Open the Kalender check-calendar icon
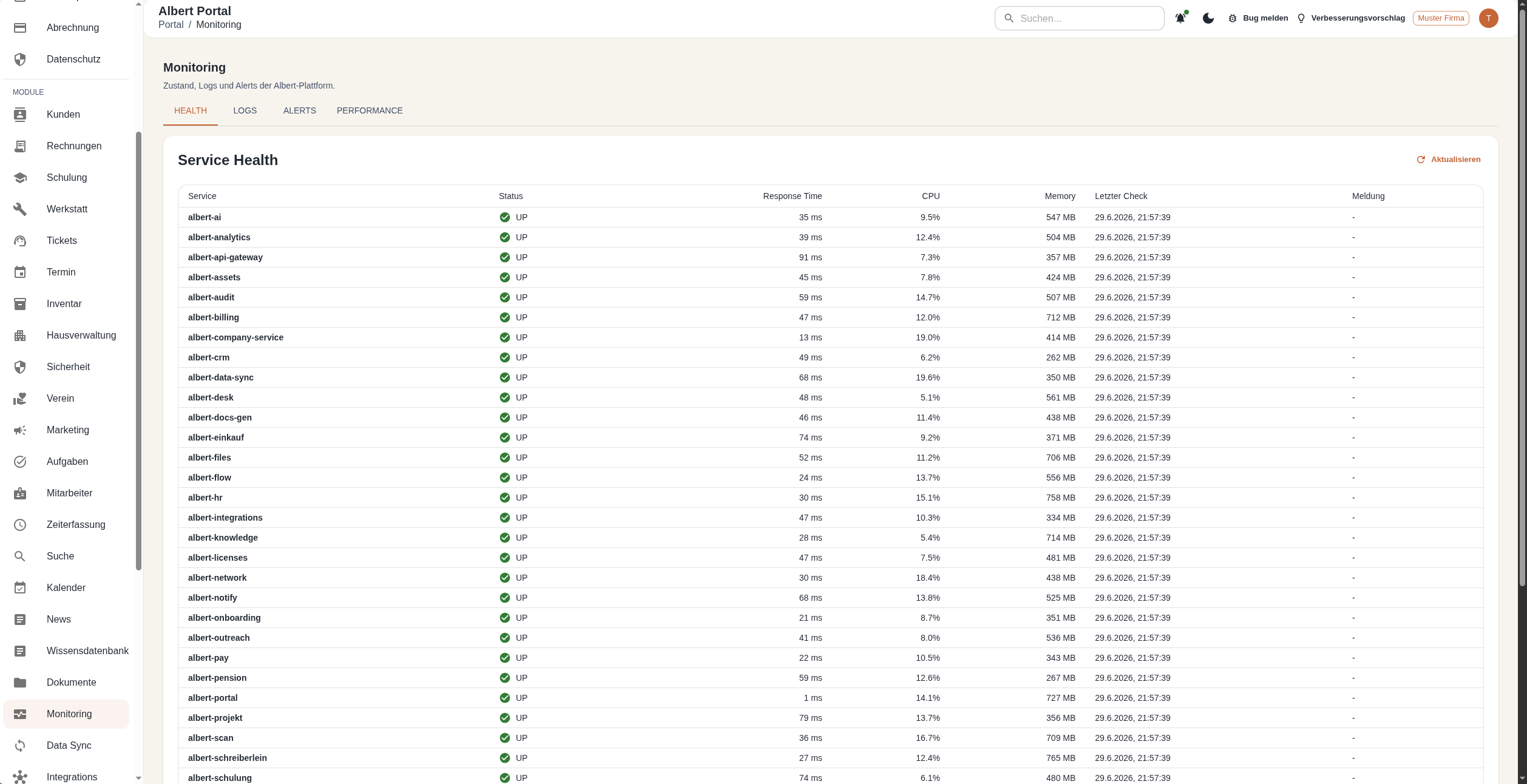This screenshot has width=1527, height=784. click(20, 588)
